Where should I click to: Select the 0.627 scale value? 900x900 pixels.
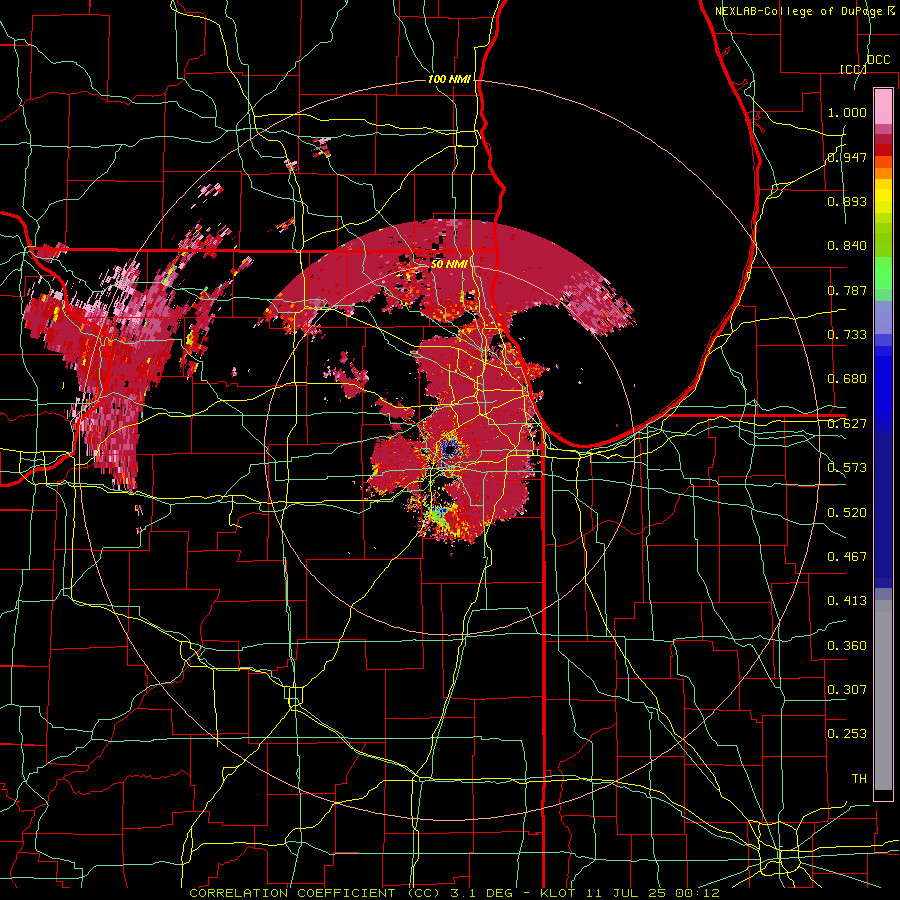click(847, 424)
